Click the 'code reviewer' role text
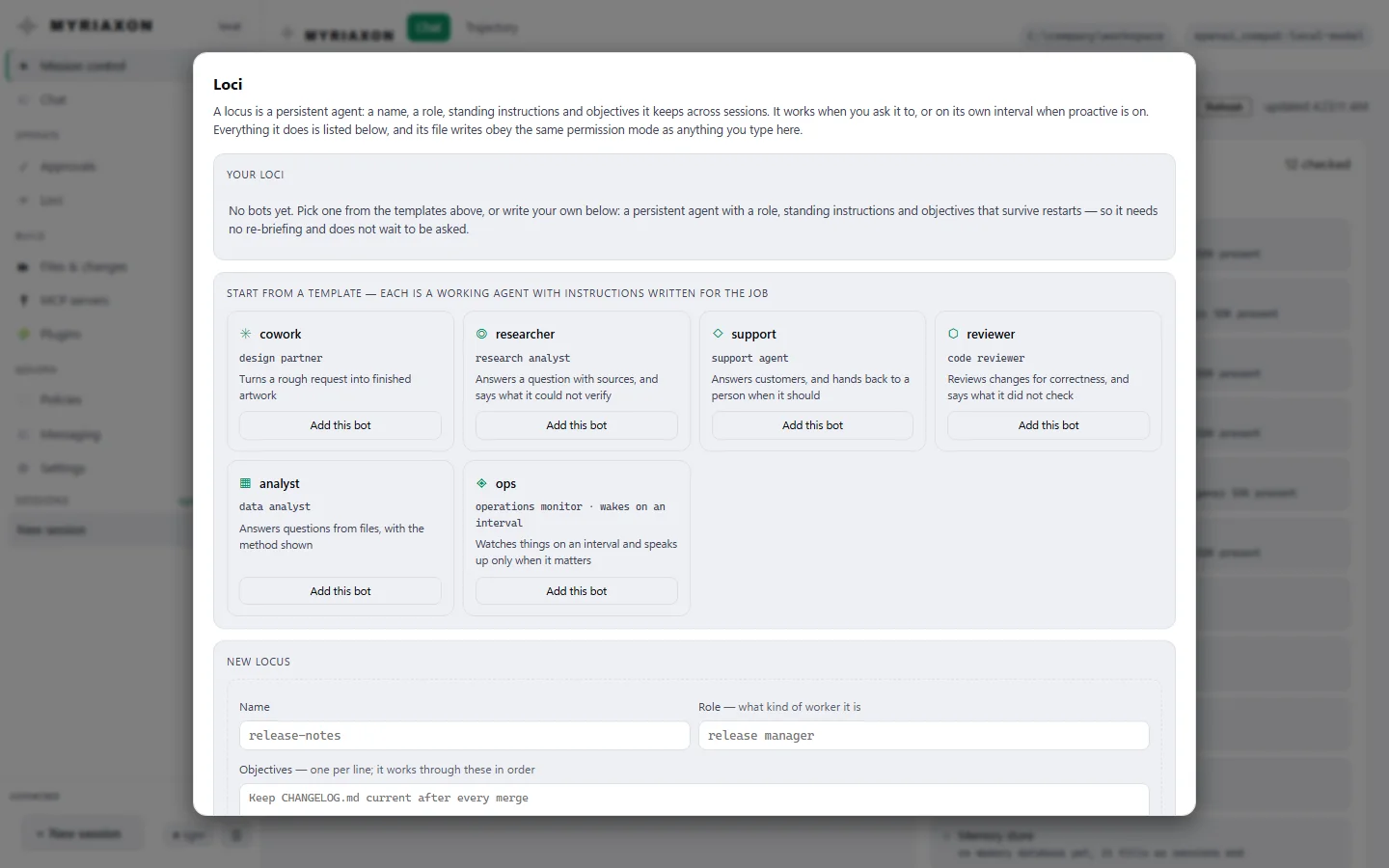This screenshot has width=1389, height=868. tap(986, 358)
